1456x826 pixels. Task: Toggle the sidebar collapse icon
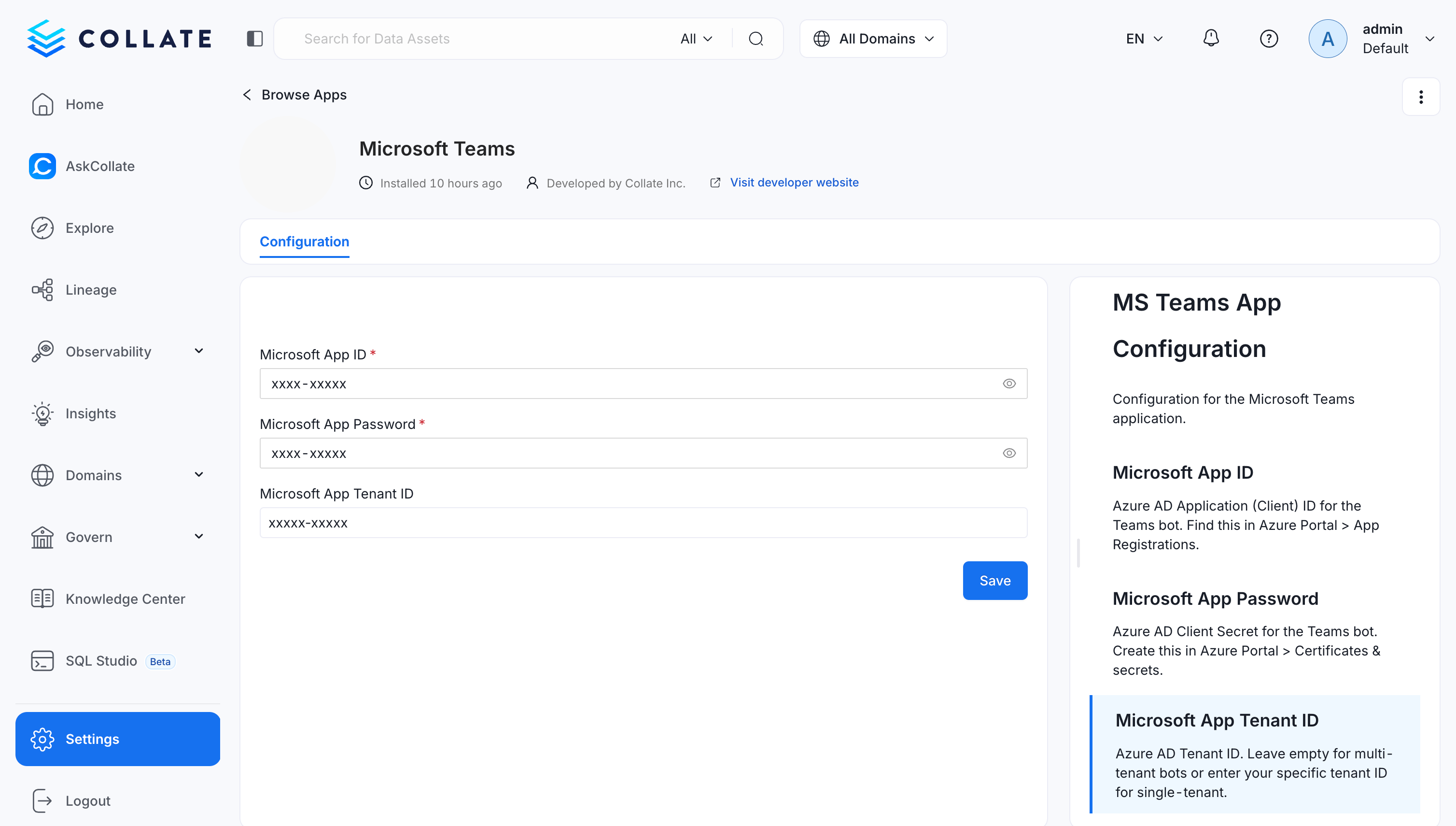point(254,39)
